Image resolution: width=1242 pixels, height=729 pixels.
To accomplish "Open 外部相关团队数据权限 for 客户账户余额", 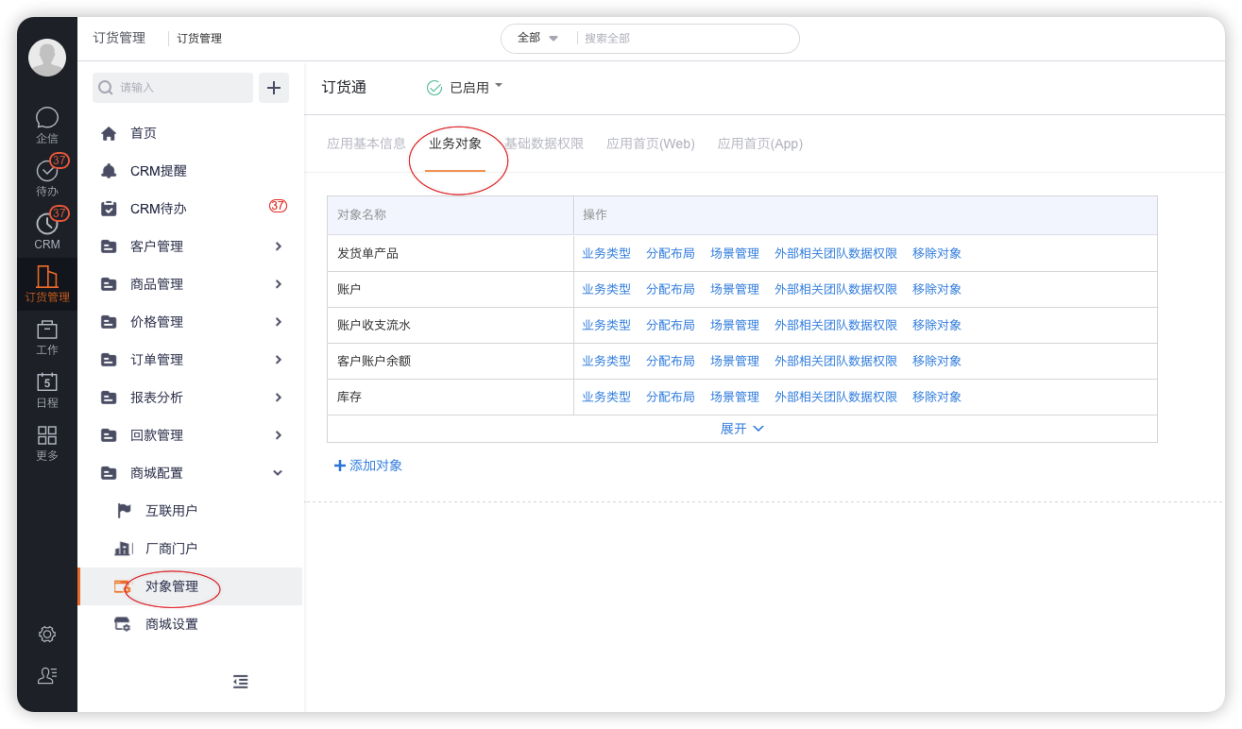I will pyautogui.click(x=836, y=361).
